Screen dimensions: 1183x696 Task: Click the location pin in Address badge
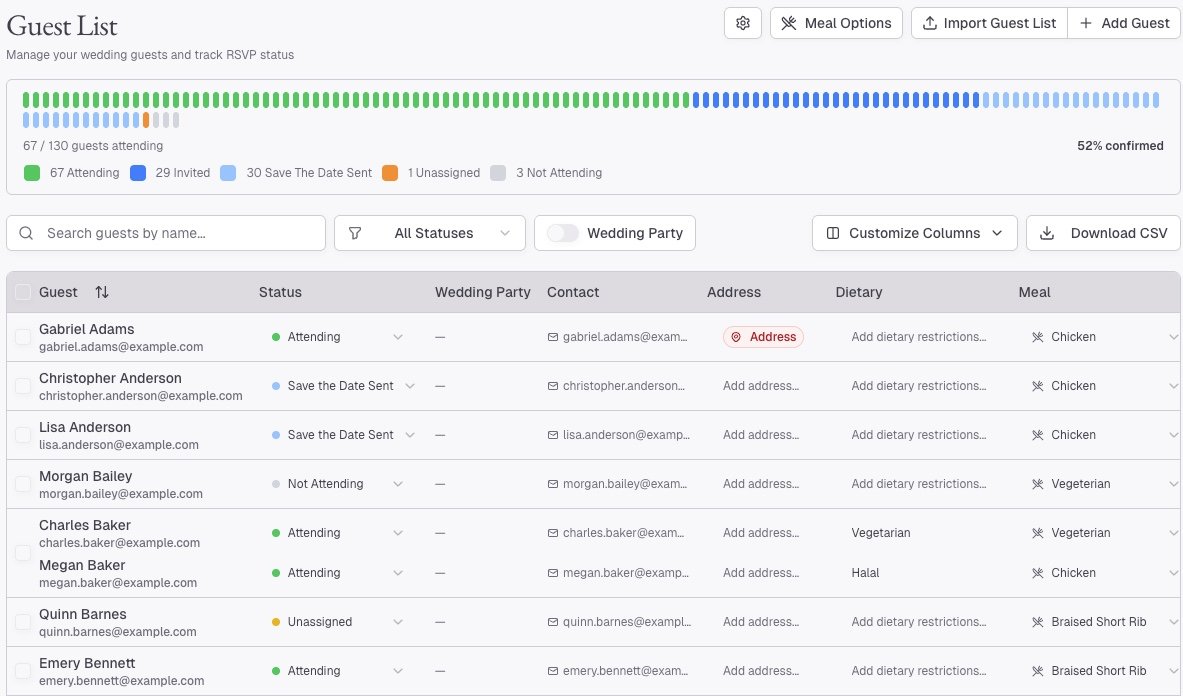pos(736,337)
